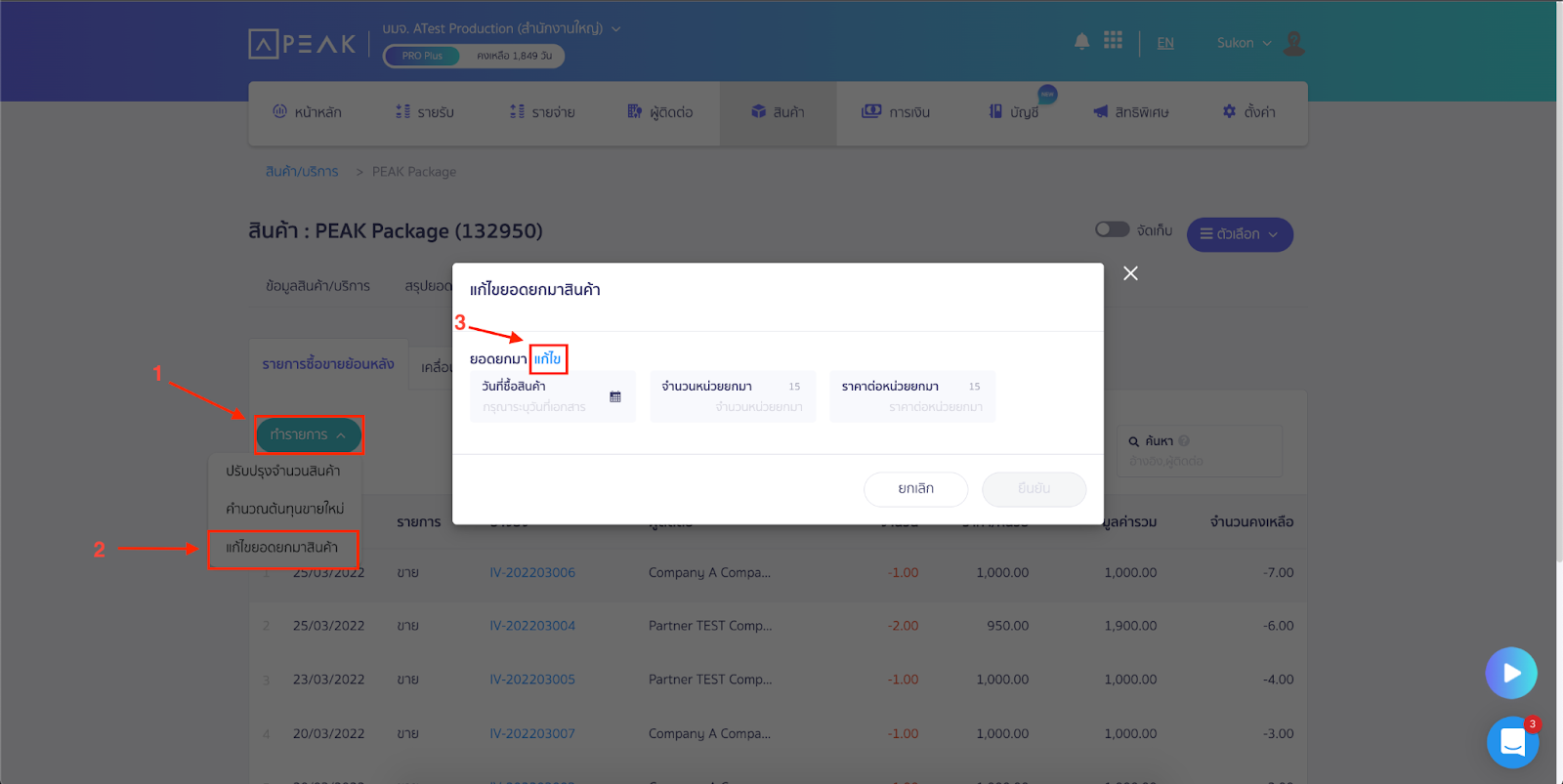The height and width of the screenshot is (784, 1563).
Task: Switch to รายการซื้อขายย้อนหลัง tab
Action: click(328, 364)
